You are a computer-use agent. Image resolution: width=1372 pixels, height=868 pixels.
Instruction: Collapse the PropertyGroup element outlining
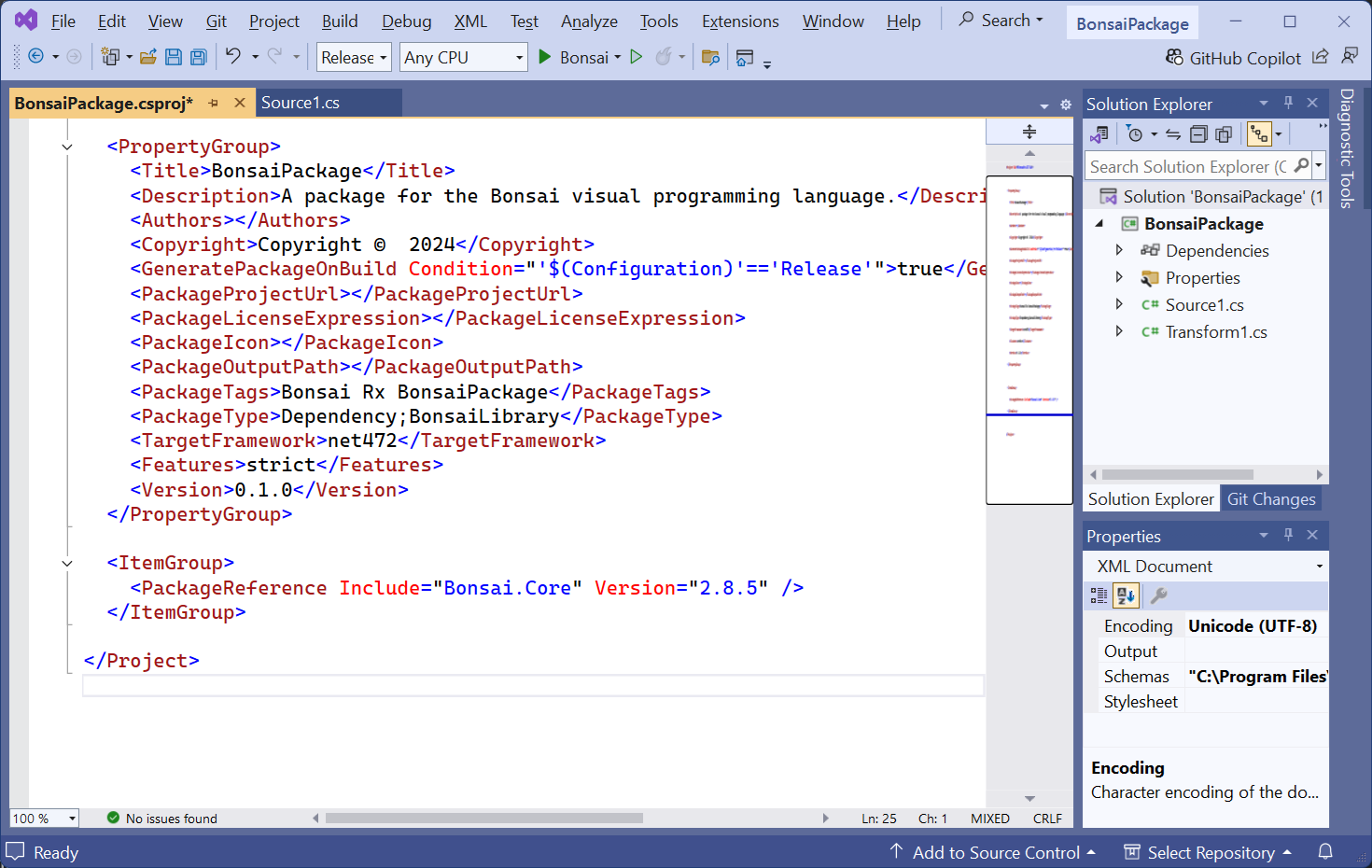pos(67,147)
